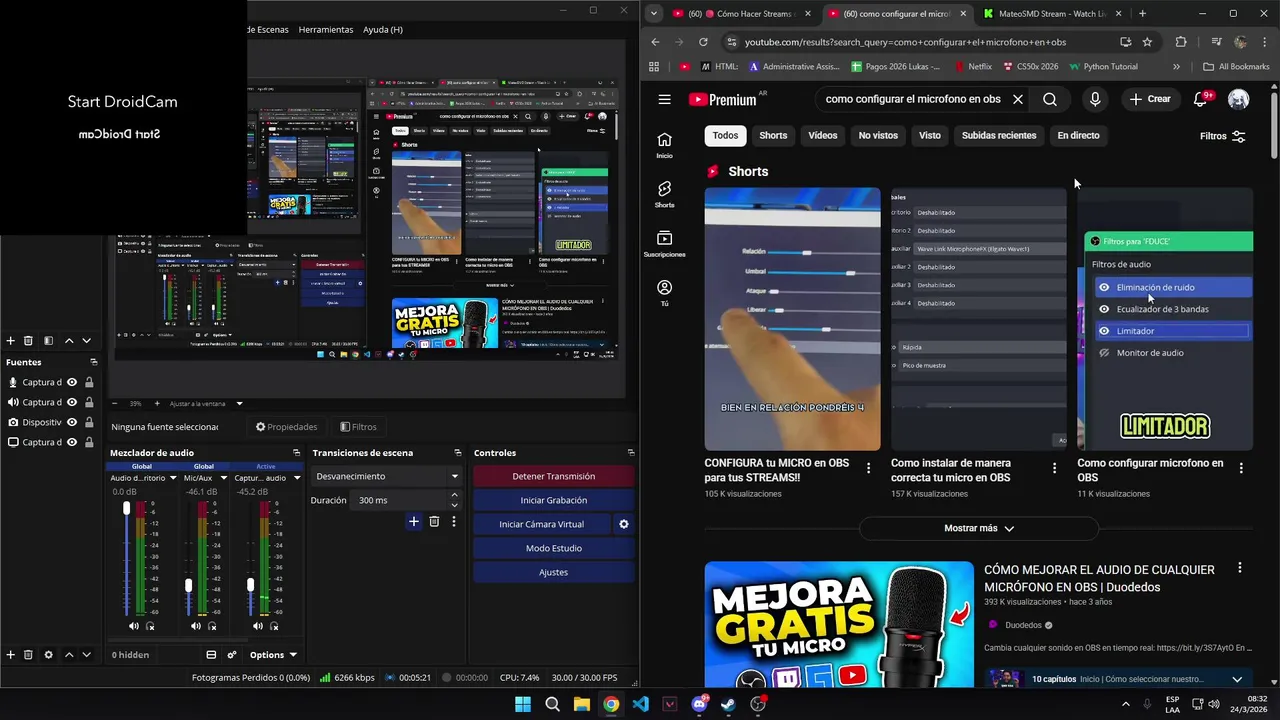Click the Crear button on YouTube
Viewport: 1280px width, 720px height.
[1150, 99]
